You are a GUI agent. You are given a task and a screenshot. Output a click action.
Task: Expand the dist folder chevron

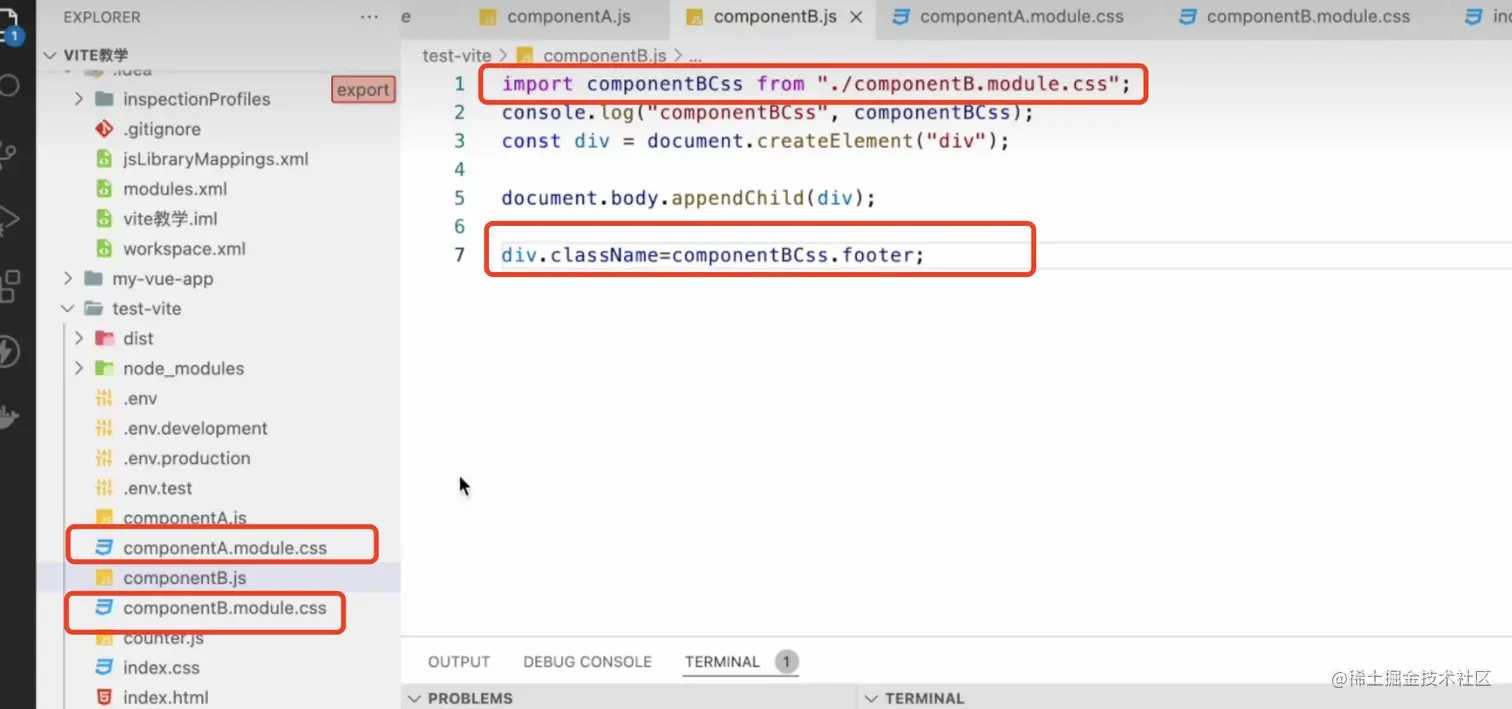[79, 338]
